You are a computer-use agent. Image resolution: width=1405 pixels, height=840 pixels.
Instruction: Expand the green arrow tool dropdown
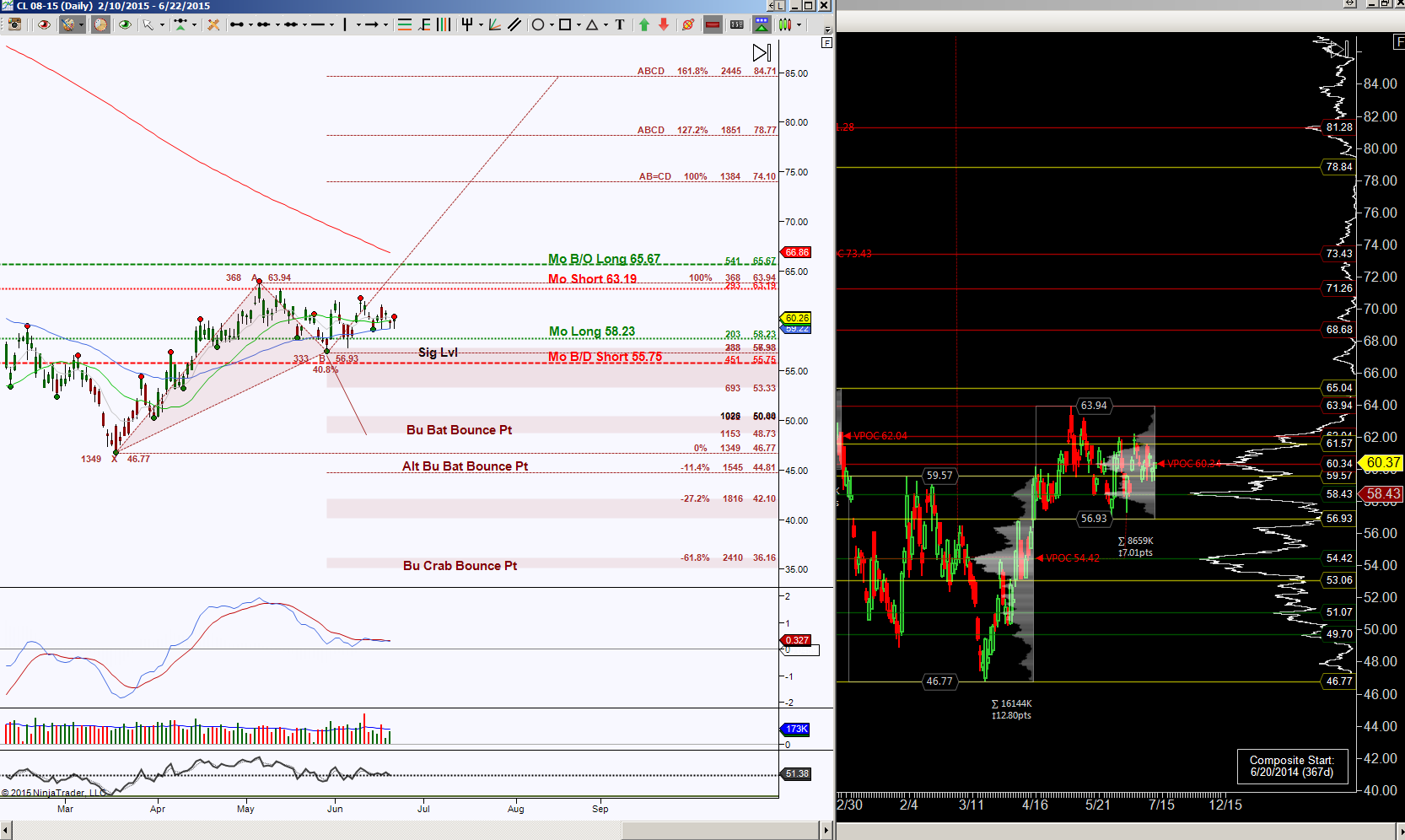click(194, 24)
